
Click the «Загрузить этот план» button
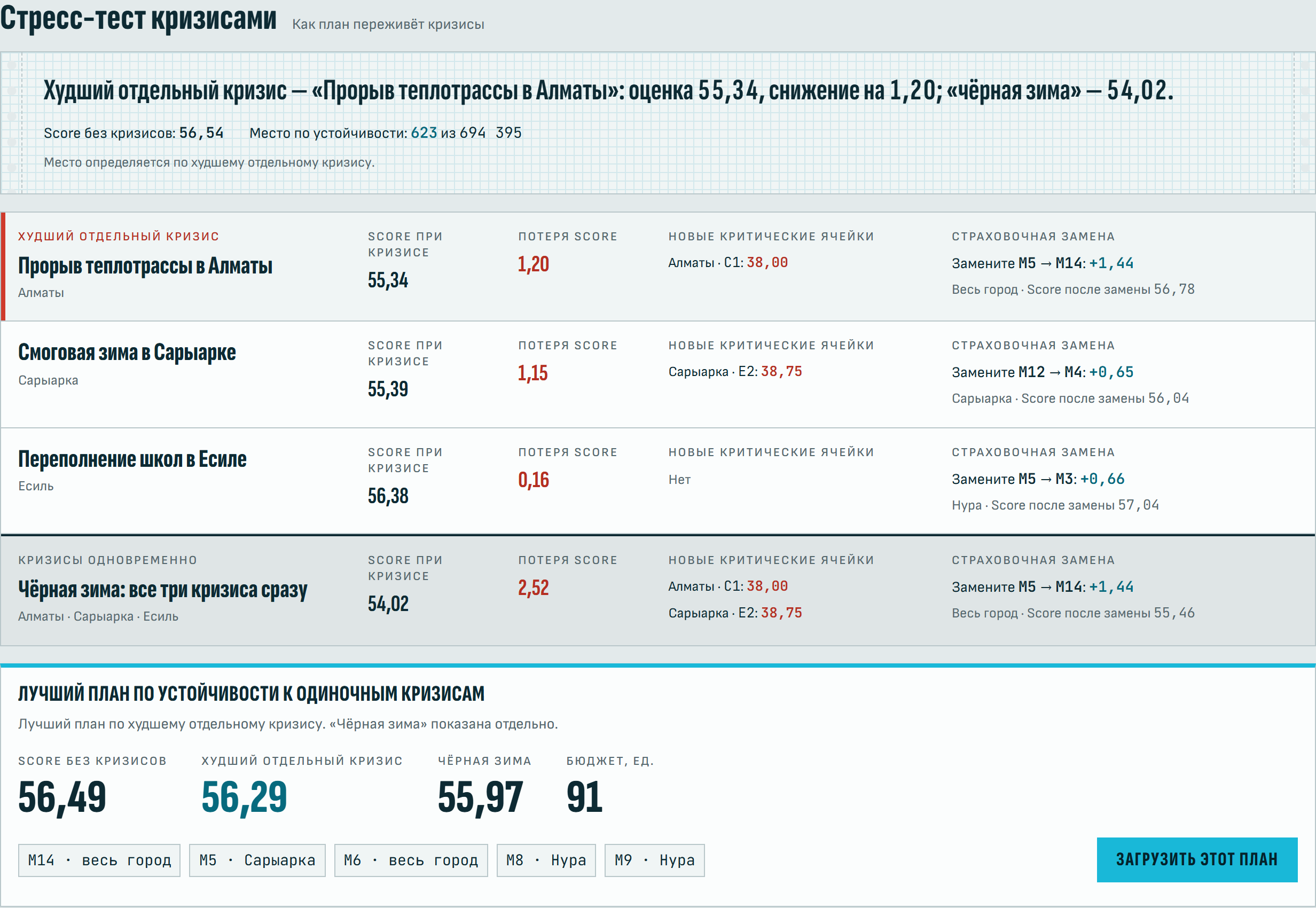click(1196, 859)
